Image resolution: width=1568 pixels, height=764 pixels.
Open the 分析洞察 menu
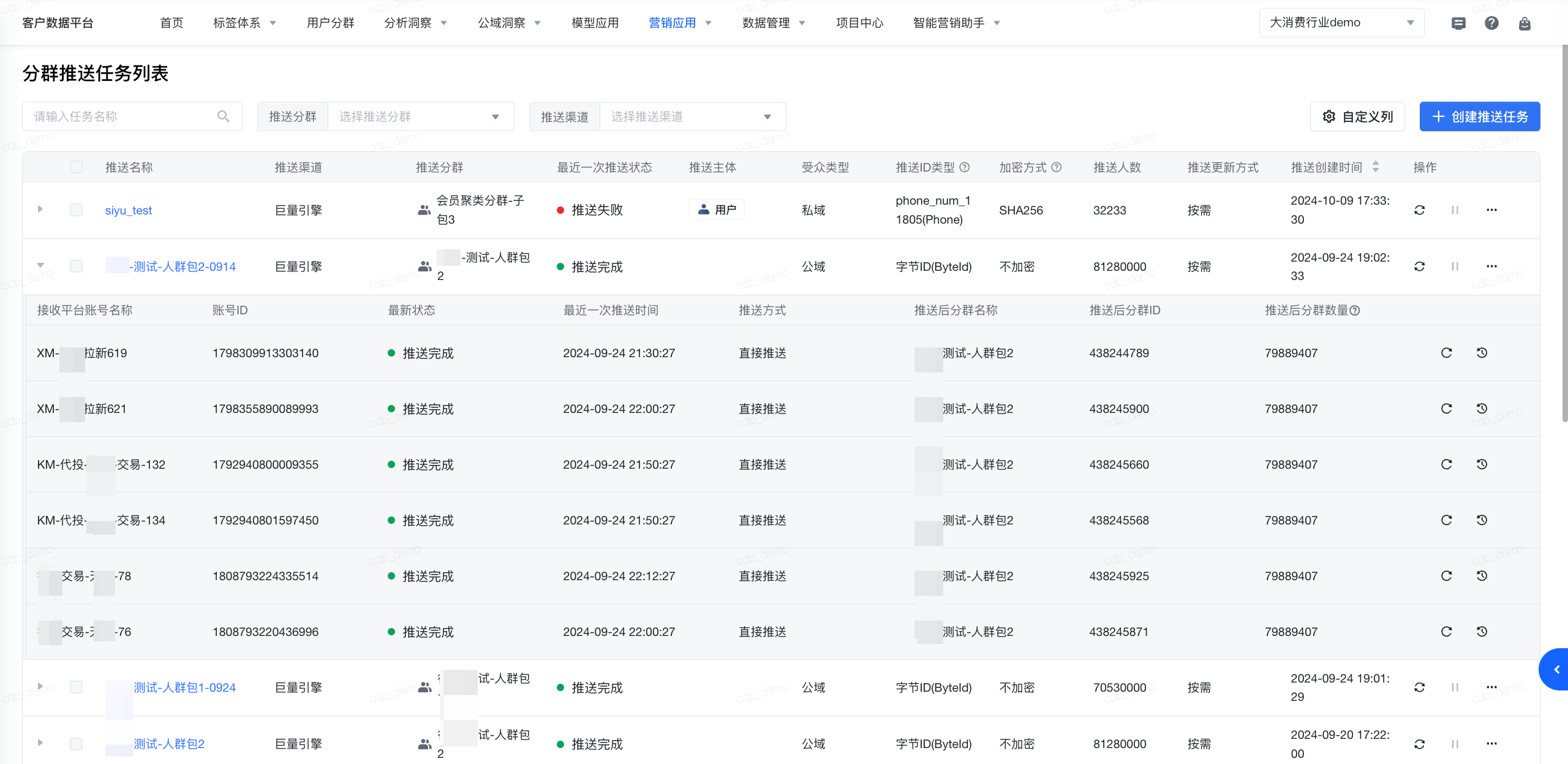(415, 23)
